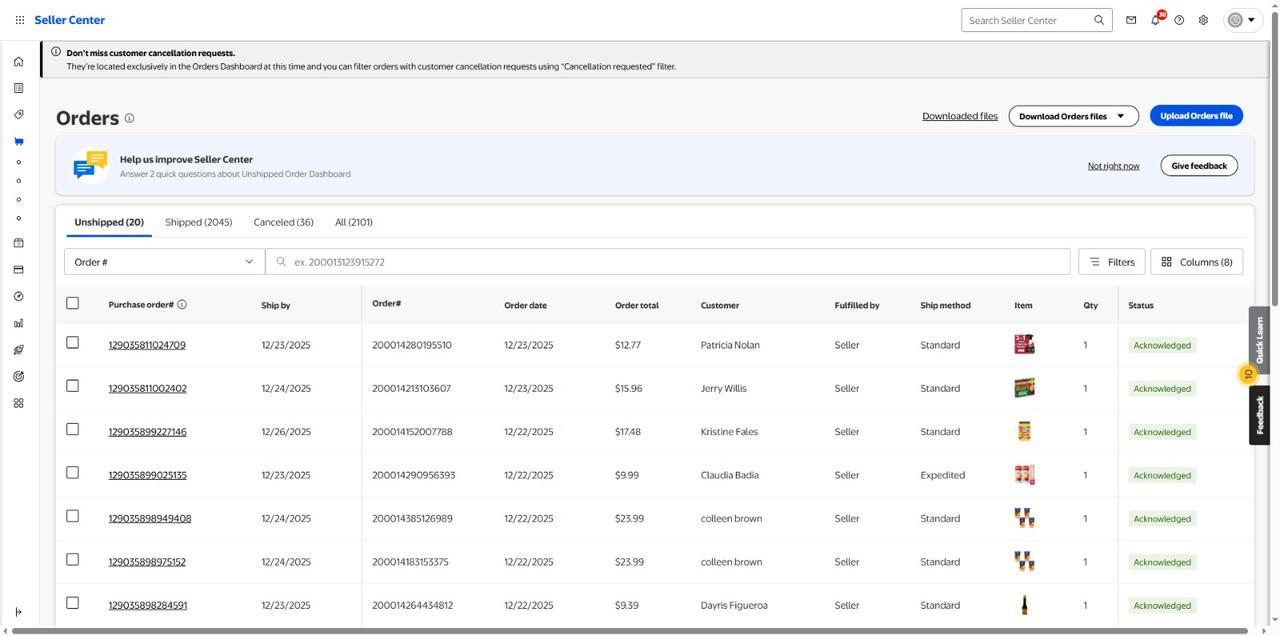Screen dimensions: 1280x636
Task: Open the package box sidebar icon
Action: pyautogui.click(x=18, y=243)
